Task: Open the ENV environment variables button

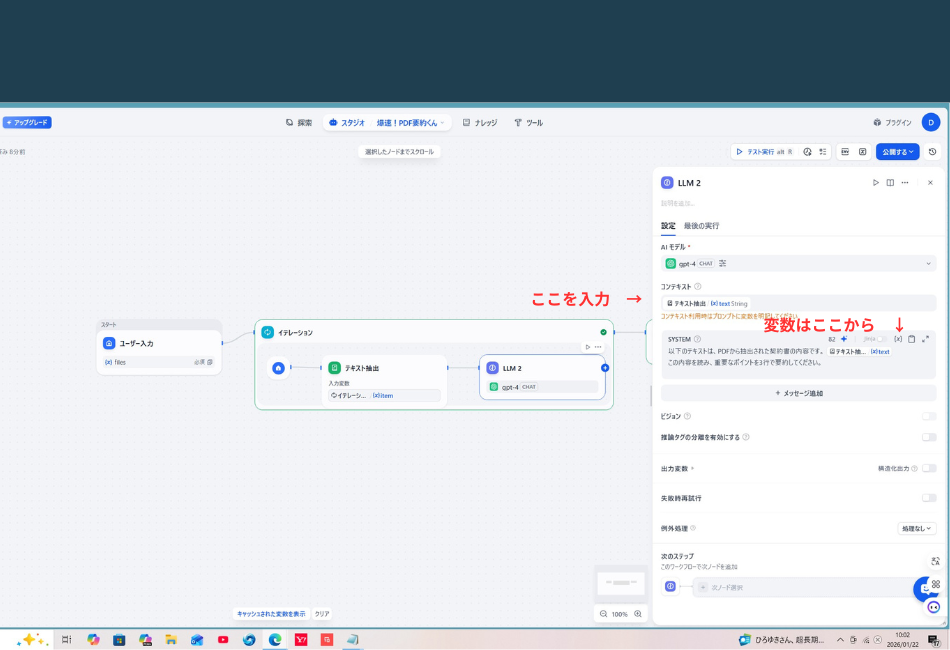Action: coord(845,152)
